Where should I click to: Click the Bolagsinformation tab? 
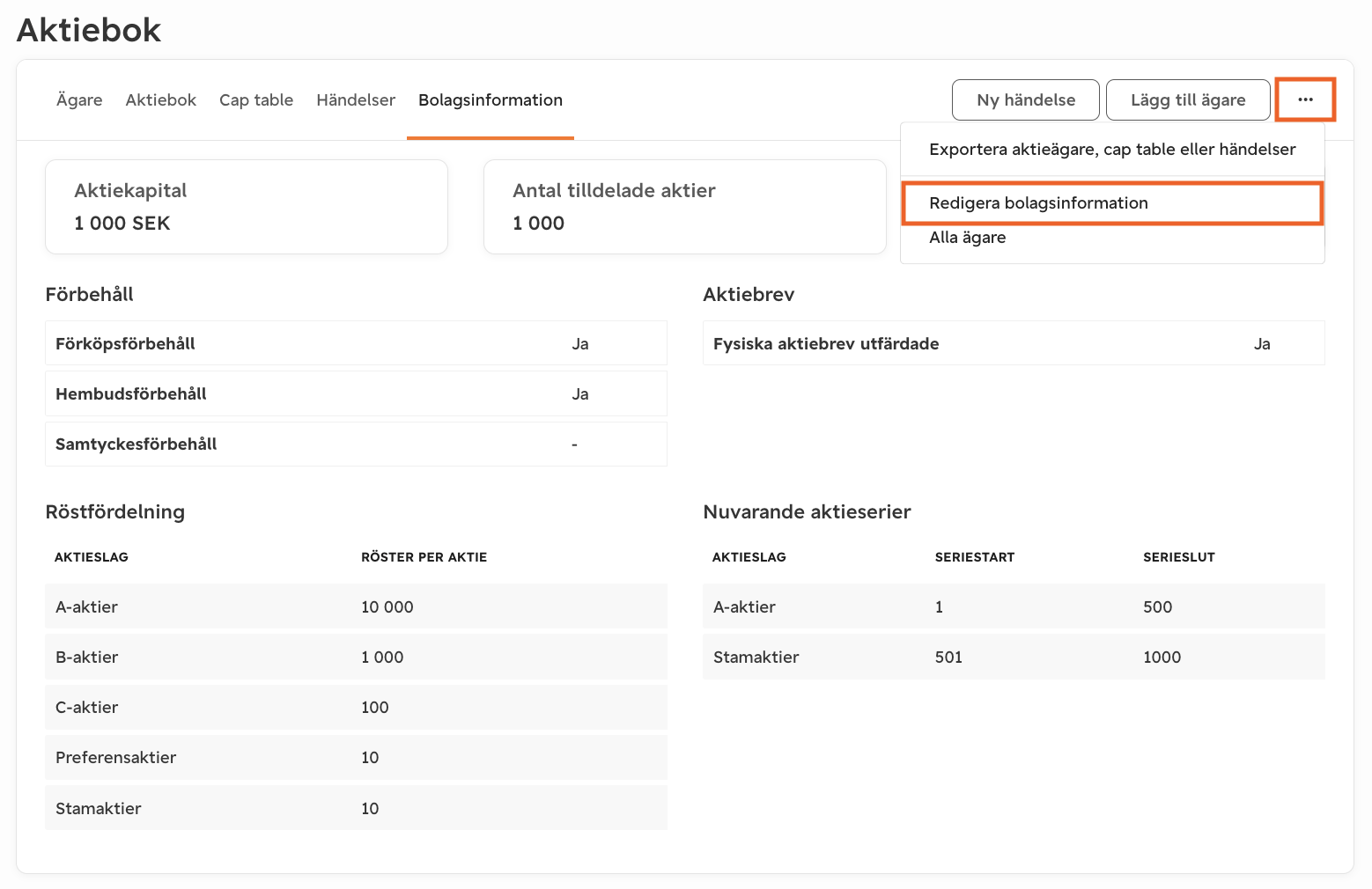pos(491,100)
